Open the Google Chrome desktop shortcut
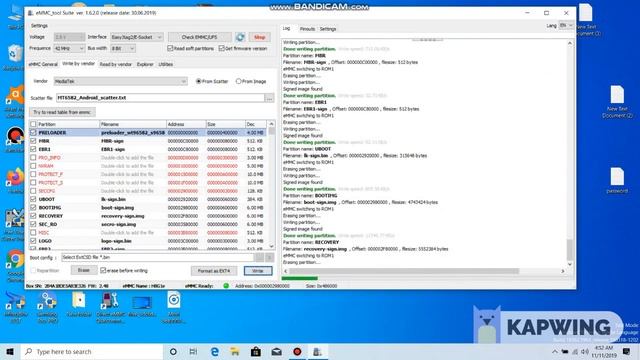Image resolution: width=640 pixels, height=360 pixels. coord(15,265)
